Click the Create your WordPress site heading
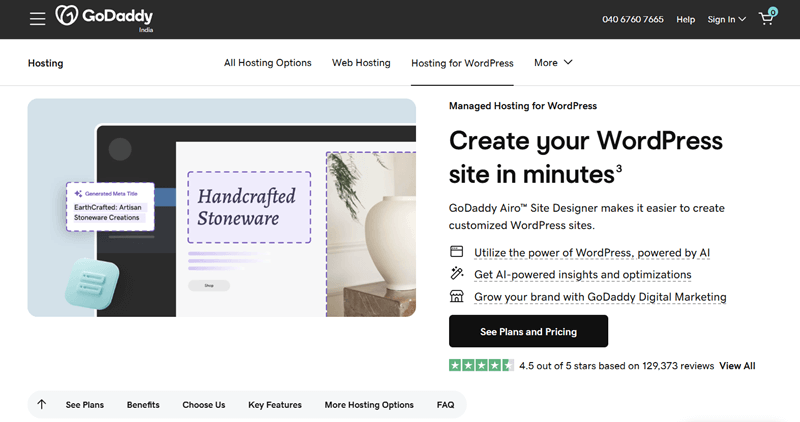Image resolution: width=800 pixels, height=422 pixels. (x=586, y=157)
